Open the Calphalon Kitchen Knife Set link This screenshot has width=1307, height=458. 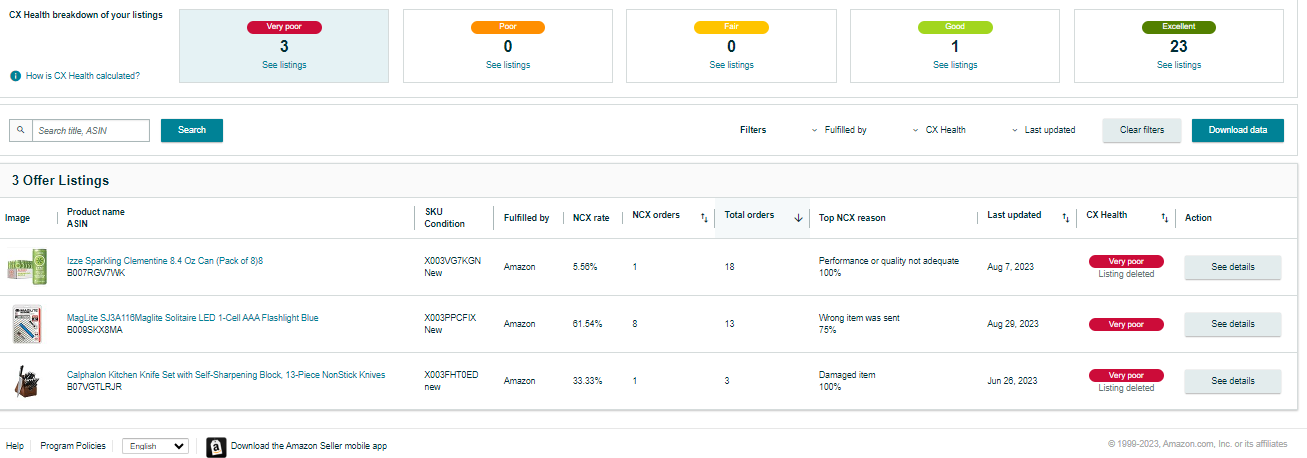click(x=226, y=375)
